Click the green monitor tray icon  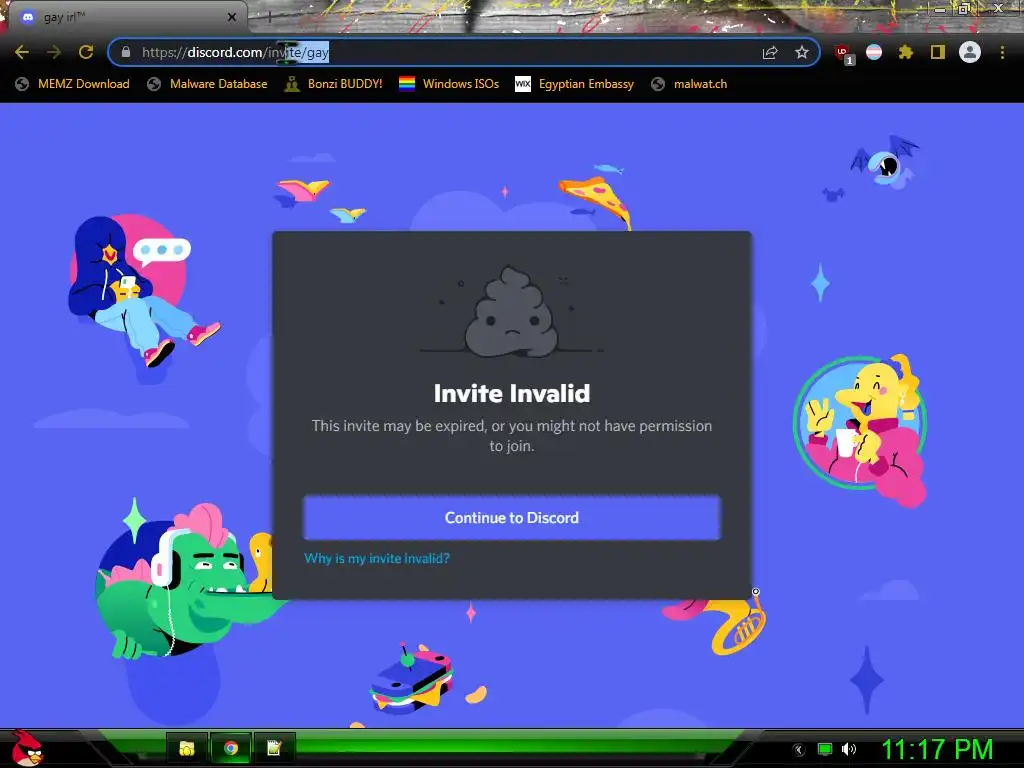825,750
